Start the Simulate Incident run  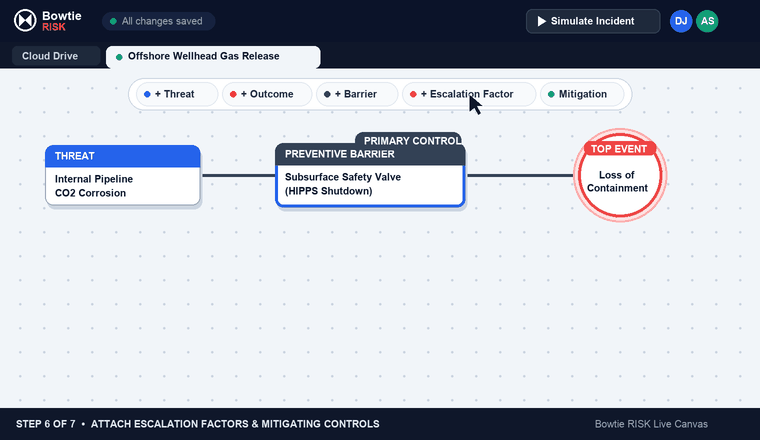(593, 21)
